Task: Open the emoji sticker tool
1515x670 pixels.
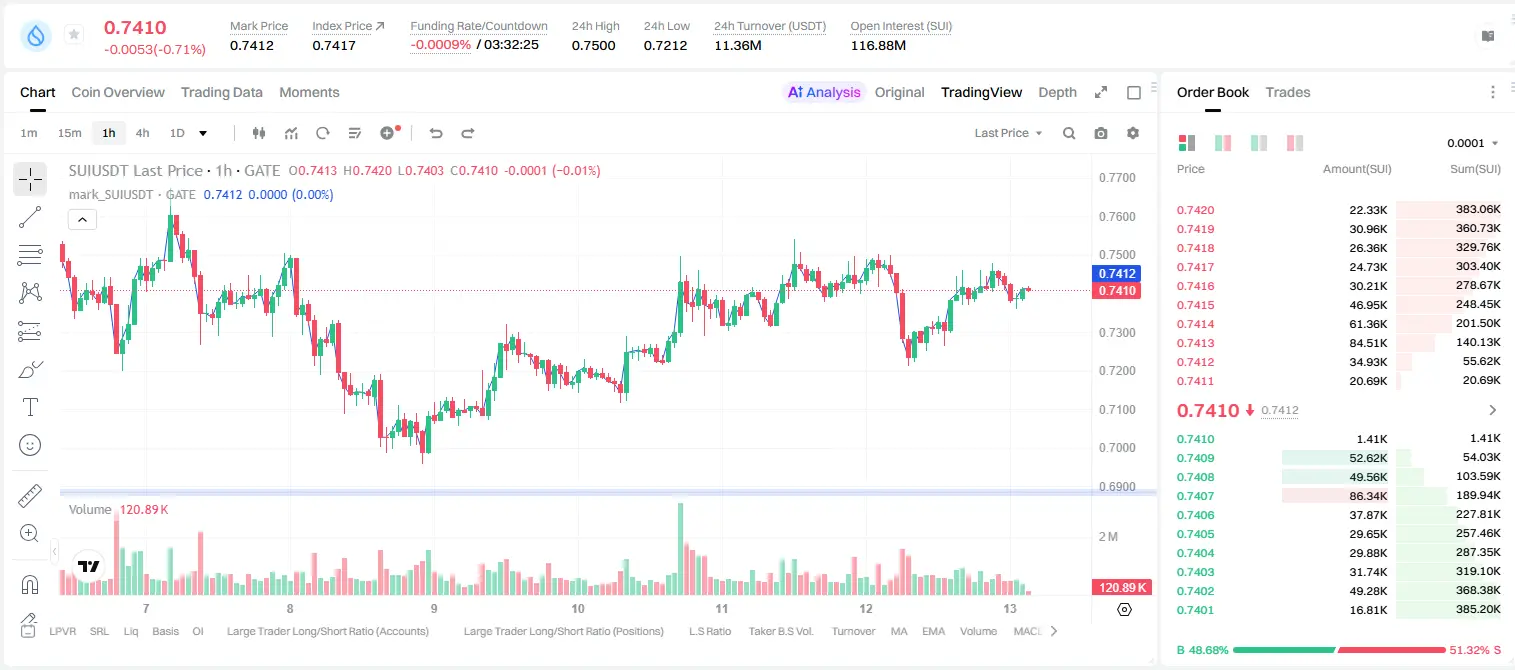Action: 30,445
